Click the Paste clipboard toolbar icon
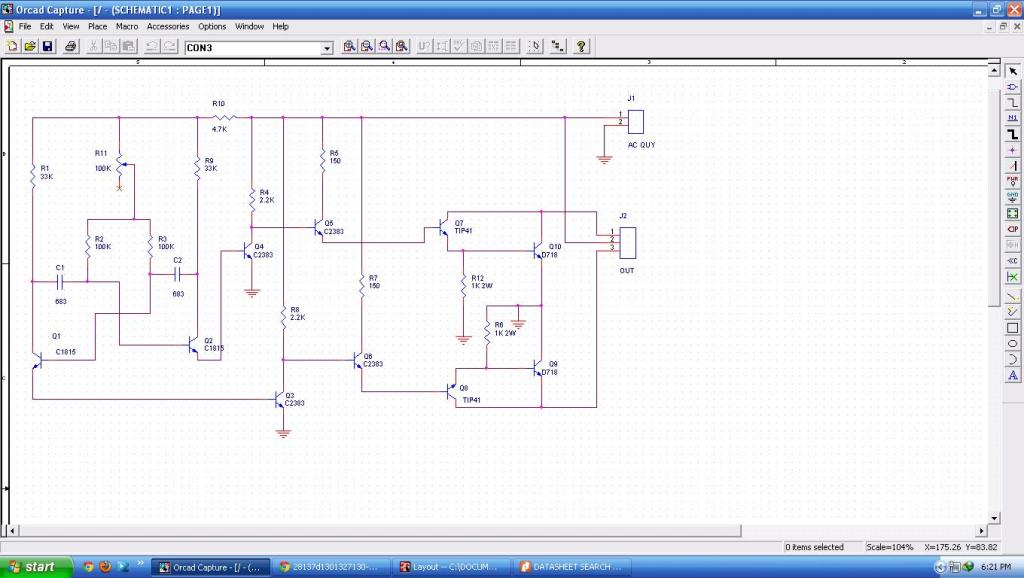 tap(129, 46)
